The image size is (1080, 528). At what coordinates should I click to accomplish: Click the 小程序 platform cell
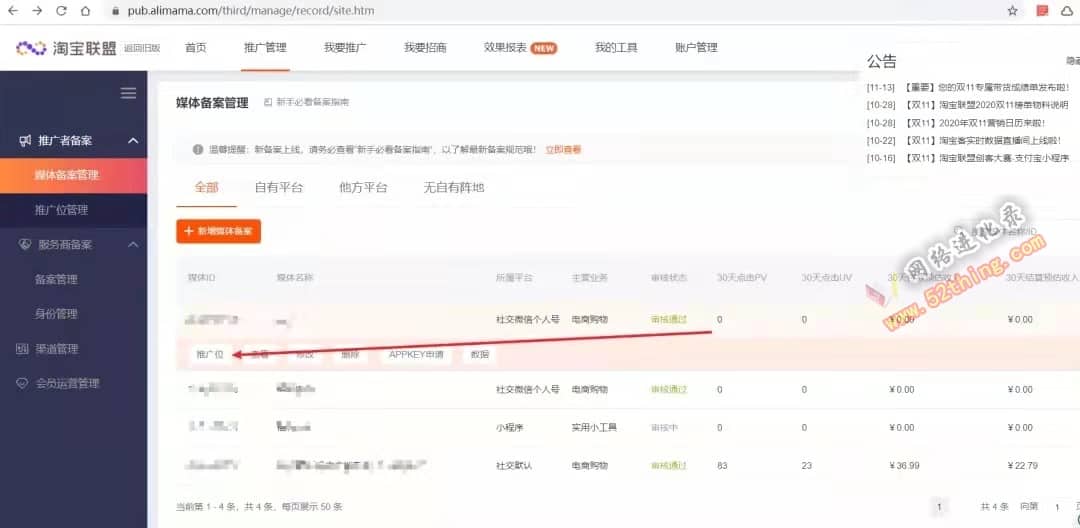pyautogui.click(x=510, y=427)
